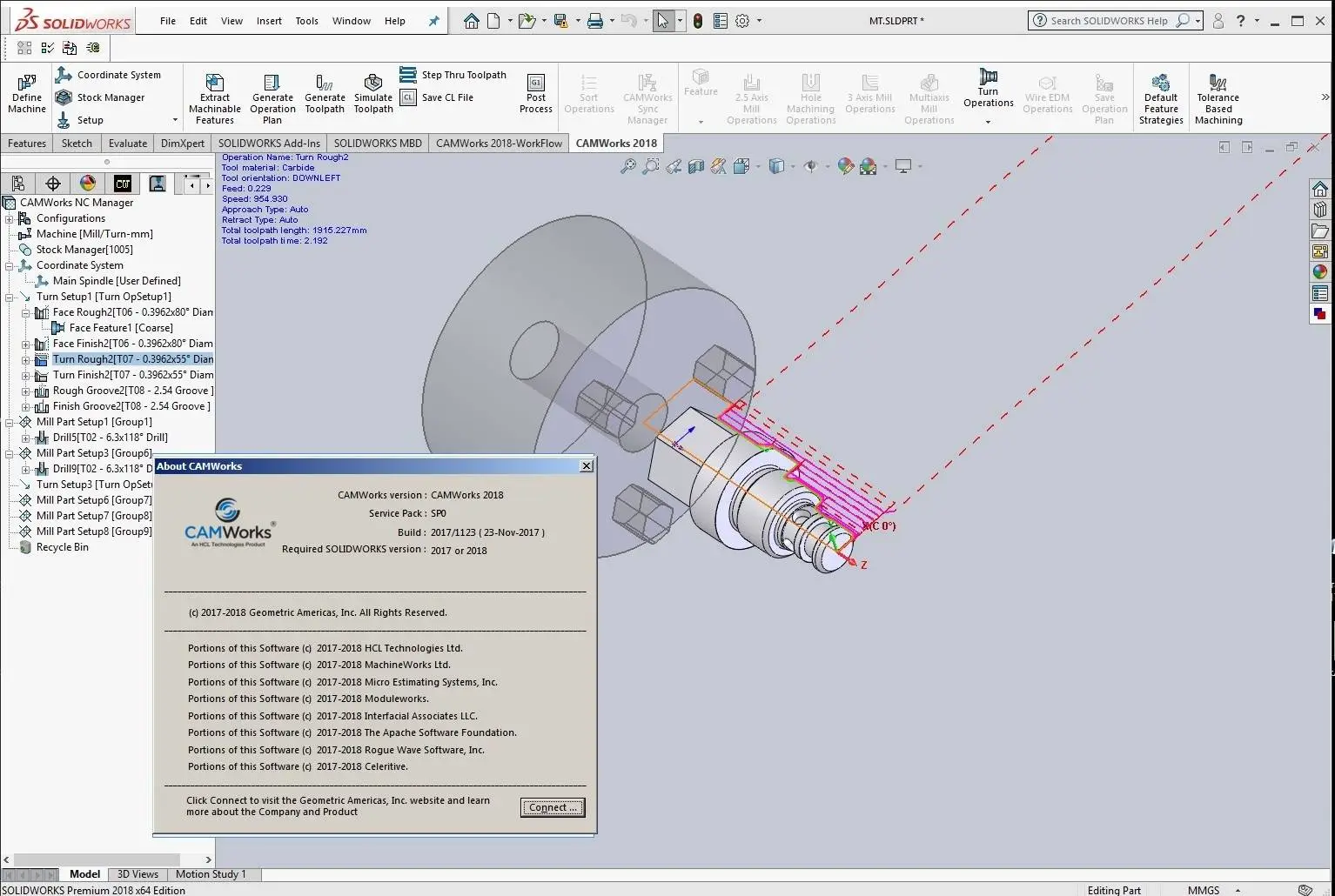Open Tolerance Based Machining

coord(1218,98)
